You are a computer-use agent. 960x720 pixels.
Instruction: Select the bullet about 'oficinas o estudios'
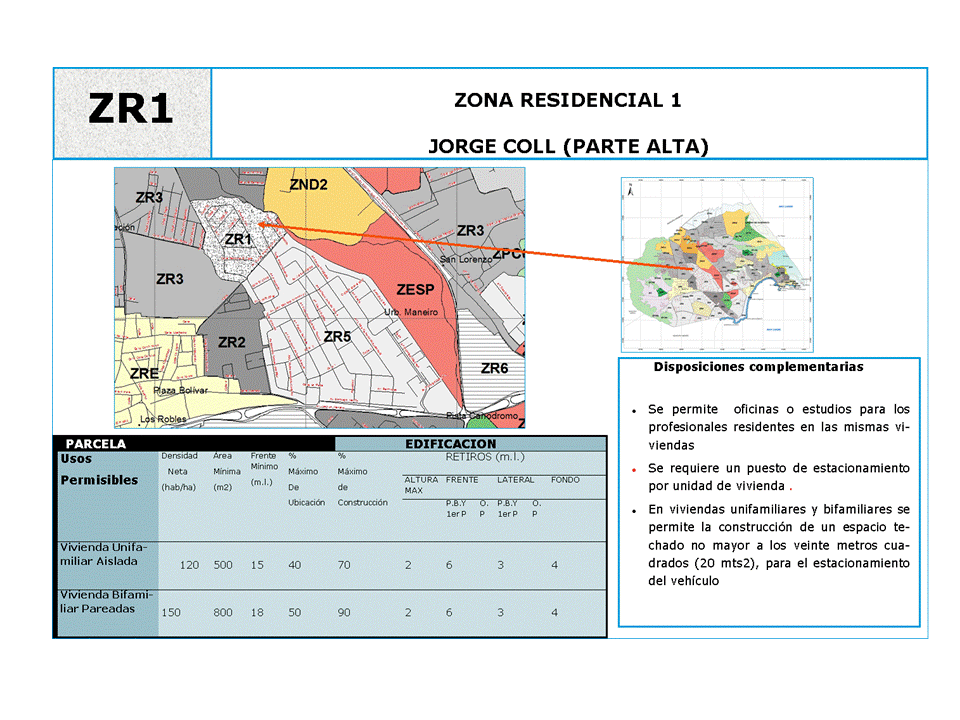pyautogui.click(x=779, y=427)
